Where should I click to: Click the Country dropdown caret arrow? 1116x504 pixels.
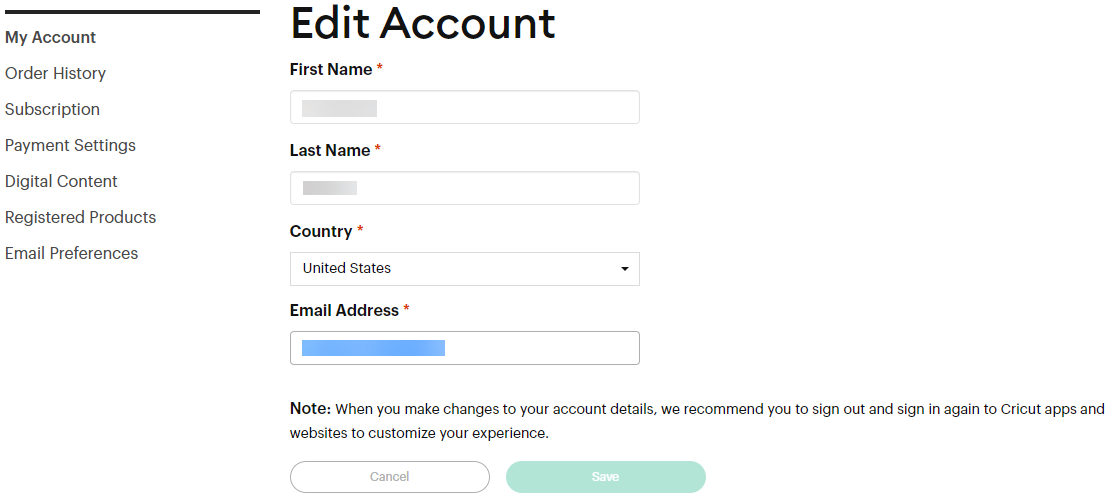pos(625,269)
